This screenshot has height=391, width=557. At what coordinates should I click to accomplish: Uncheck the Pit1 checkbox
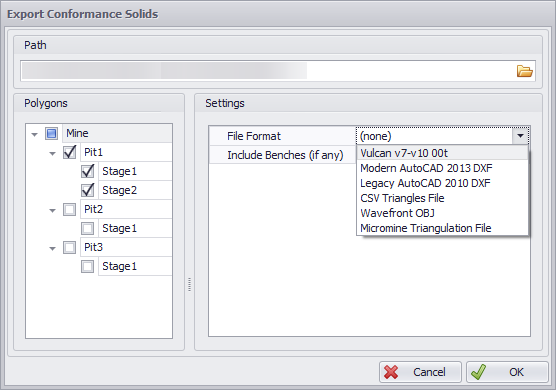[69, 152]
